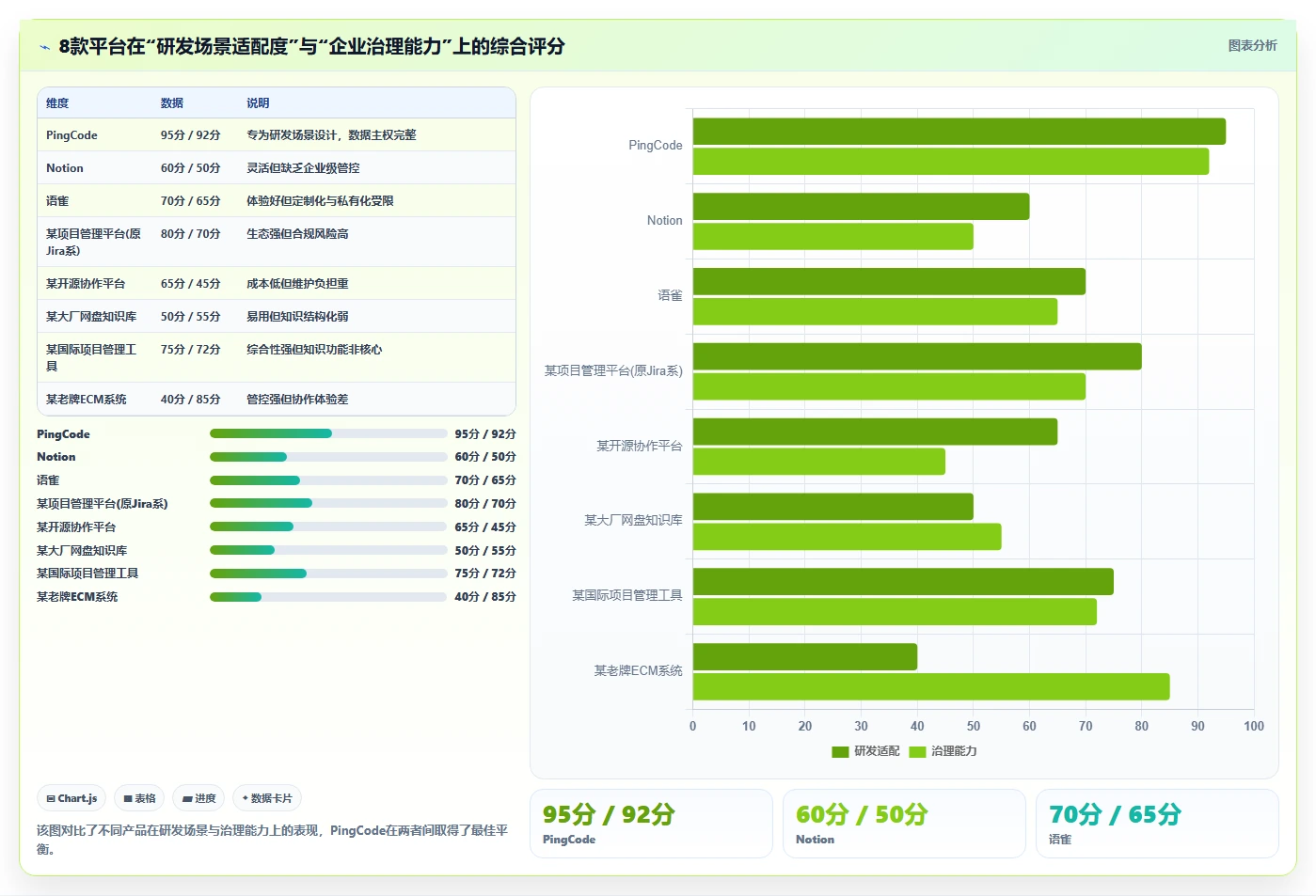This screenshot has height=896, width=1316.
Task: Select the 数据卡片 tag chip
Action: click(x=267, y=798)
